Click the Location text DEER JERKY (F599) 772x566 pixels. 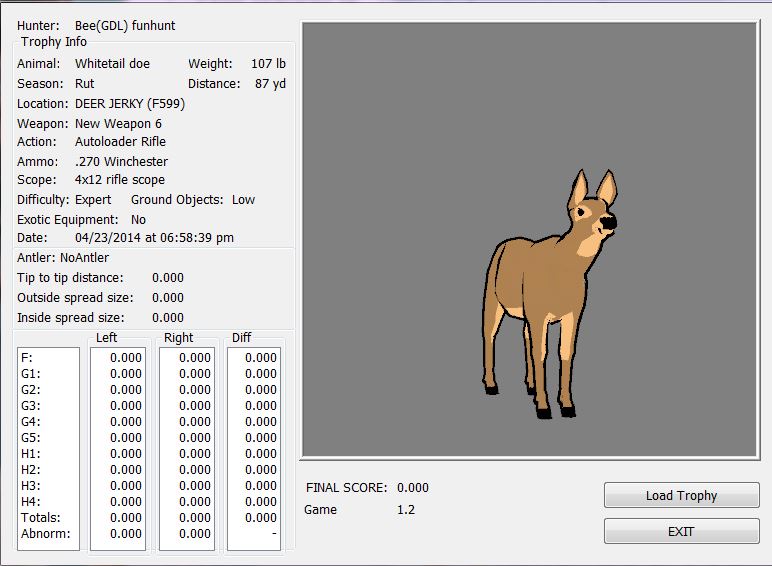130,103
